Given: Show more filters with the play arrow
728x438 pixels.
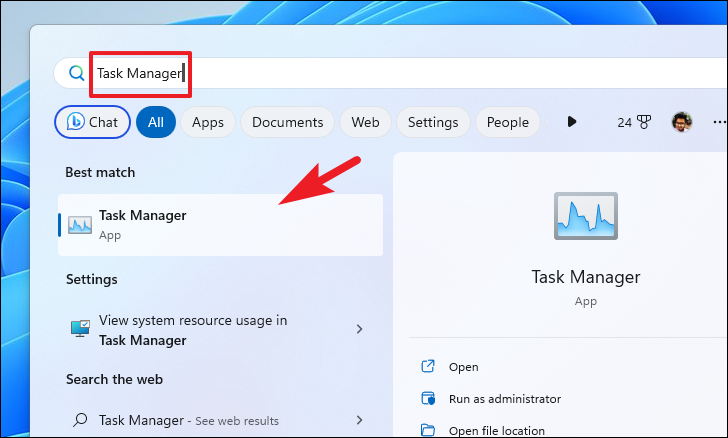Looking at the screenshot, I should tap(572, 122).
